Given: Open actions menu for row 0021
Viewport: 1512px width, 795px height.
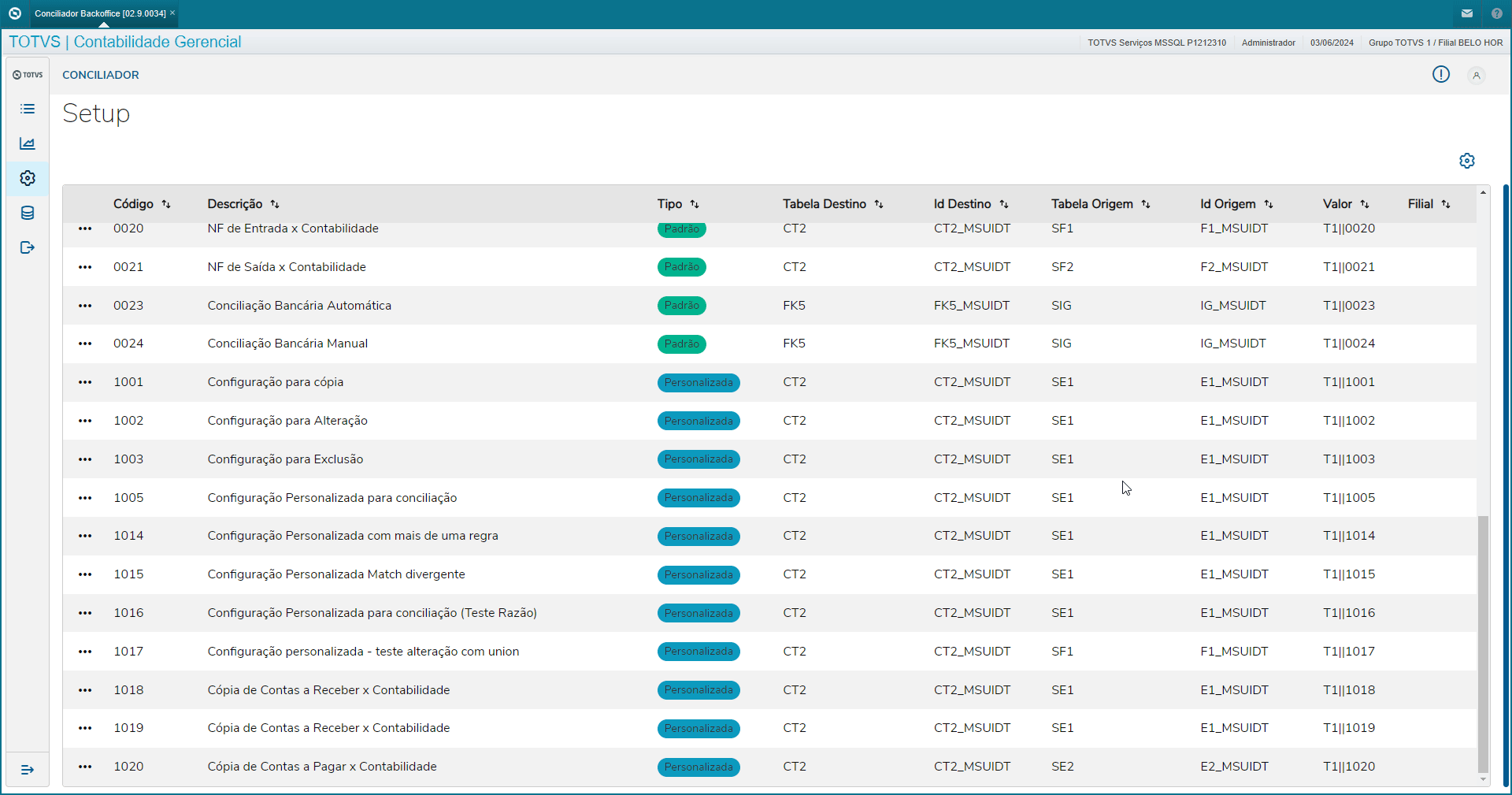Looking at the screenshot, I should 85,267.
